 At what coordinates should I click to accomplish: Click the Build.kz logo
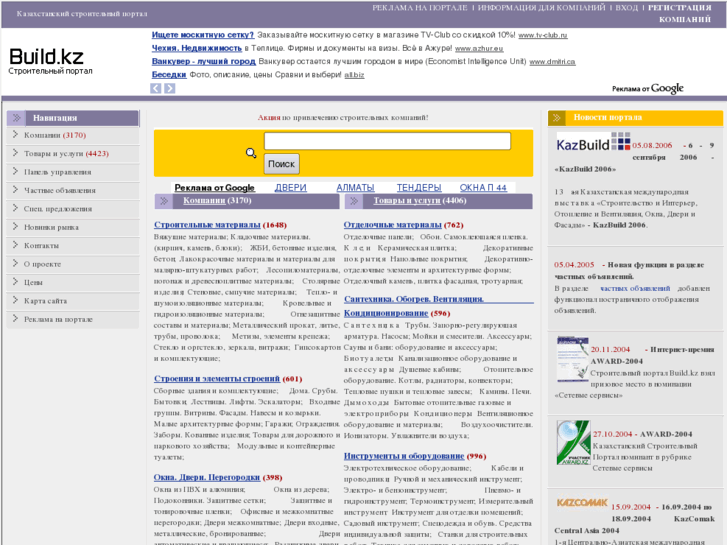(50, 61)
